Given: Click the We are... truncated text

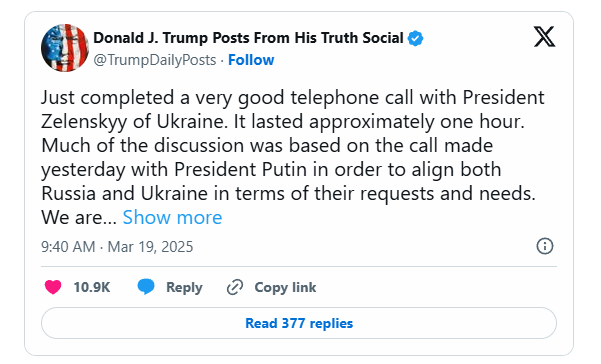Looking at the screenshot, I should coord(79,218).
